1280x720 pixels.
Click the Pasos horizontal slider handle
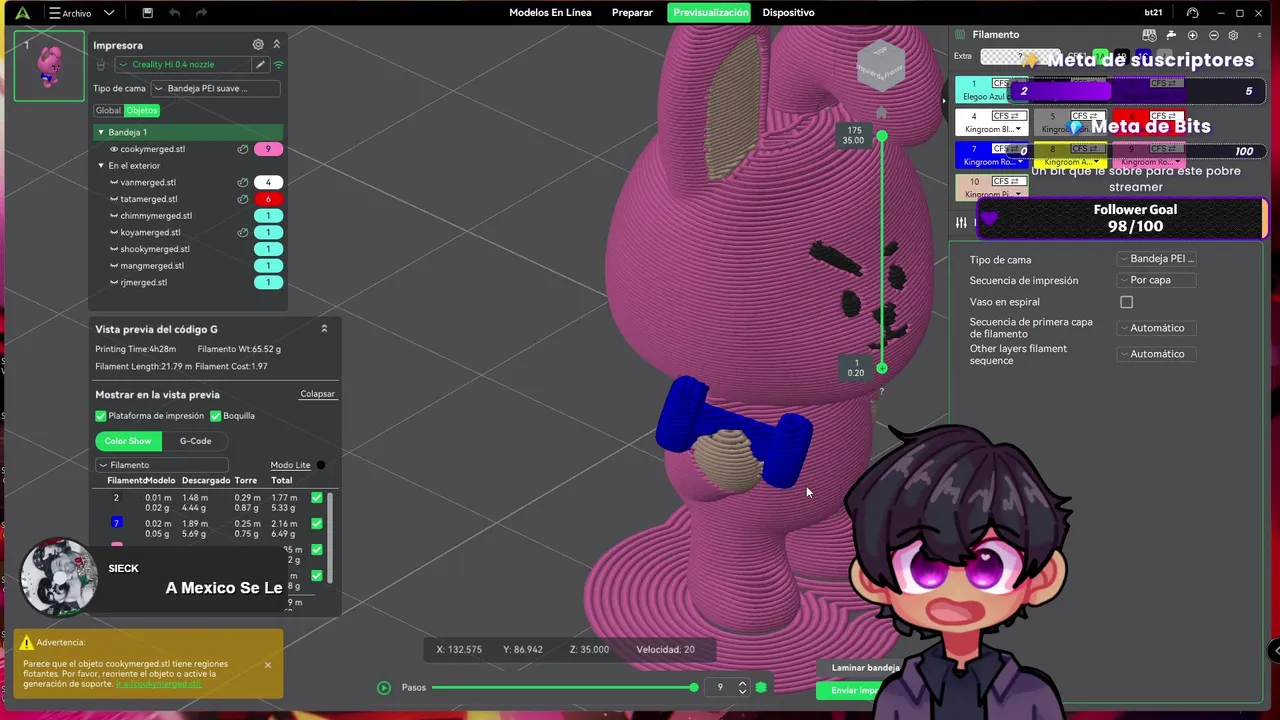[x=693, y=688]
